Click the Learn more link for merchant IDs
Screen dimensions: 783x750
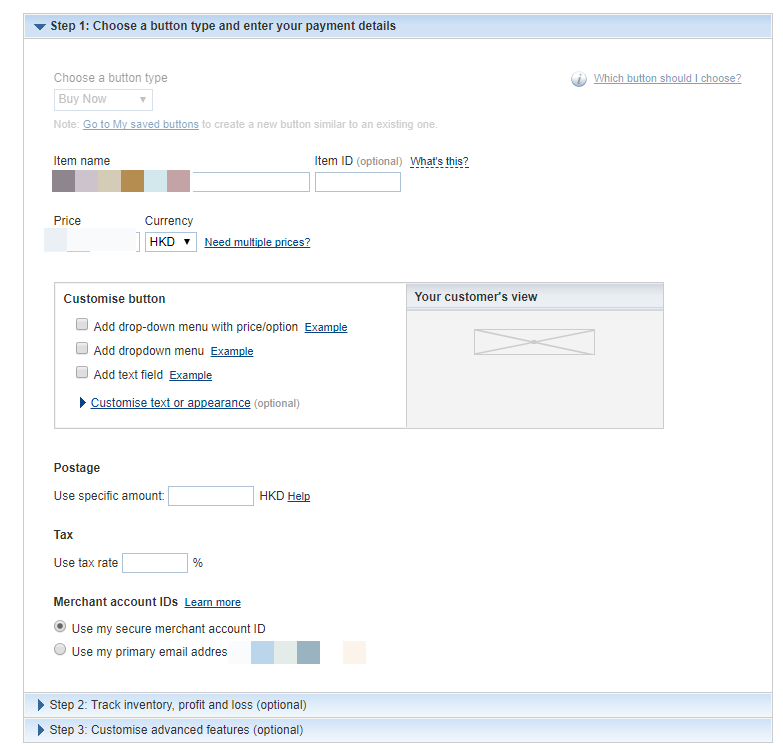[213, 603]
